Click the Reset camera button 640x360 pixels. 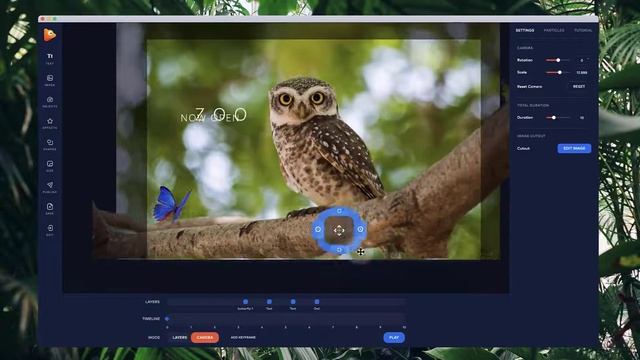(x=579, y=87)
